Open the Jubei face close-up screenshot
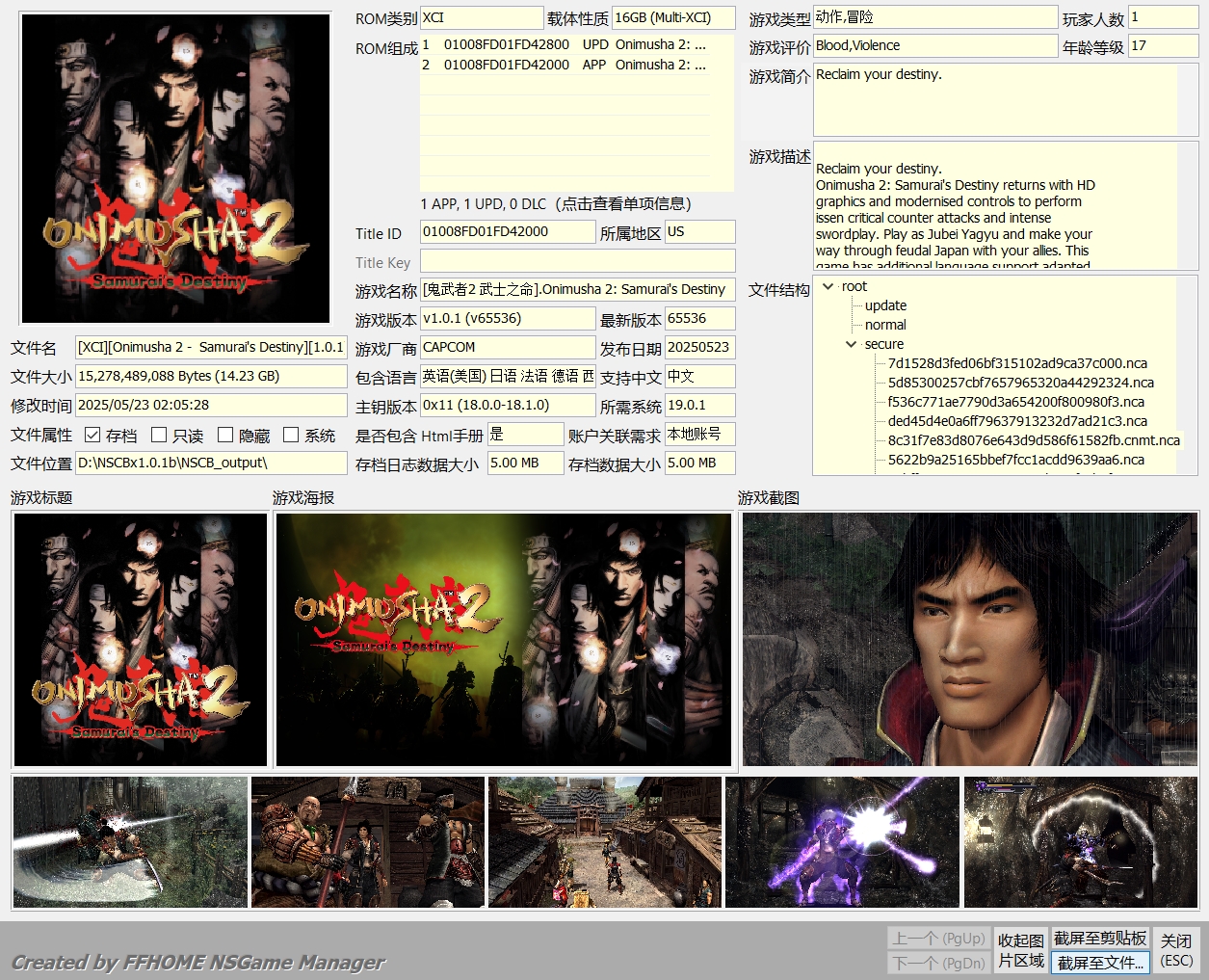1209x980 pixels. [970, 640]
